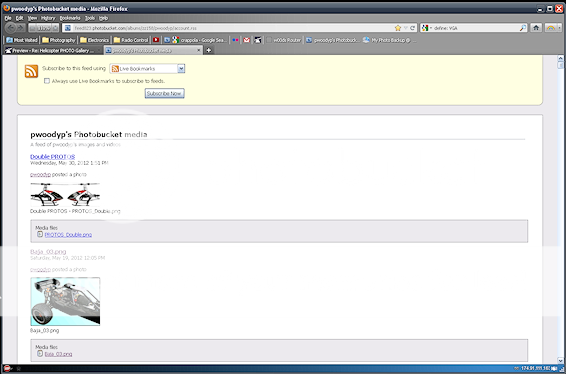Close the pwoodyp's Photobucket media tab
Viewport: 566px width, 374px height.
198,51
